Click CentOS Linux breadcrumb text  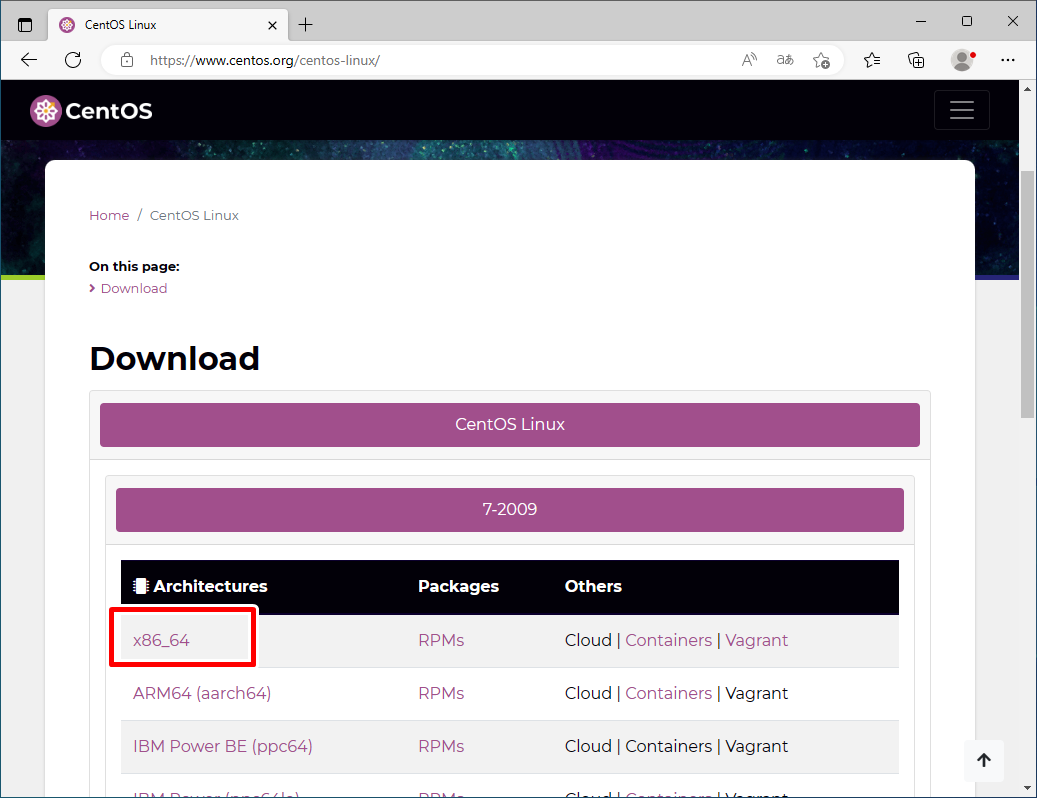pos(194,216)
